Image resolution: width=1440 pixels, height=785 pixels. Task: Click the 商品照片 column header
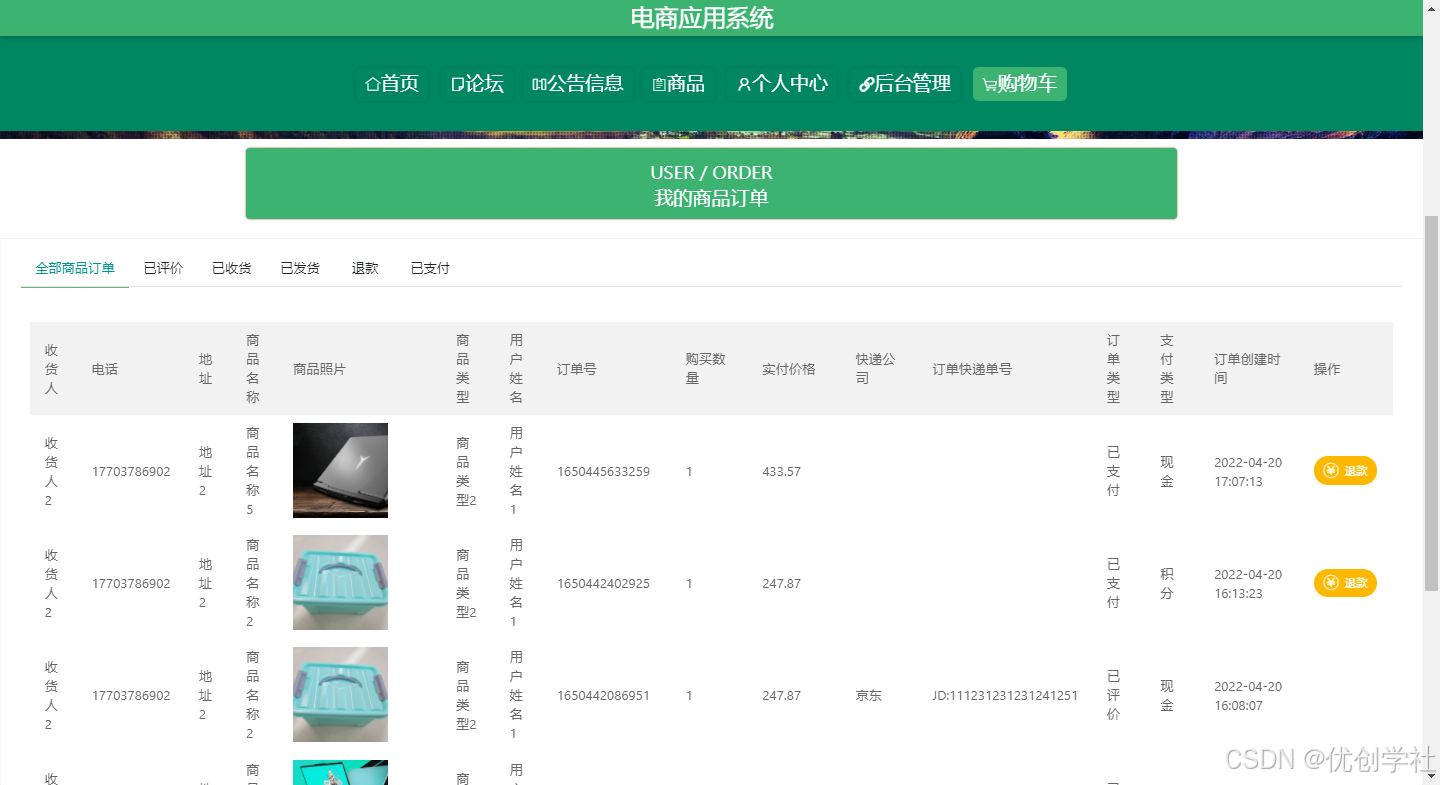pos(319,369)
